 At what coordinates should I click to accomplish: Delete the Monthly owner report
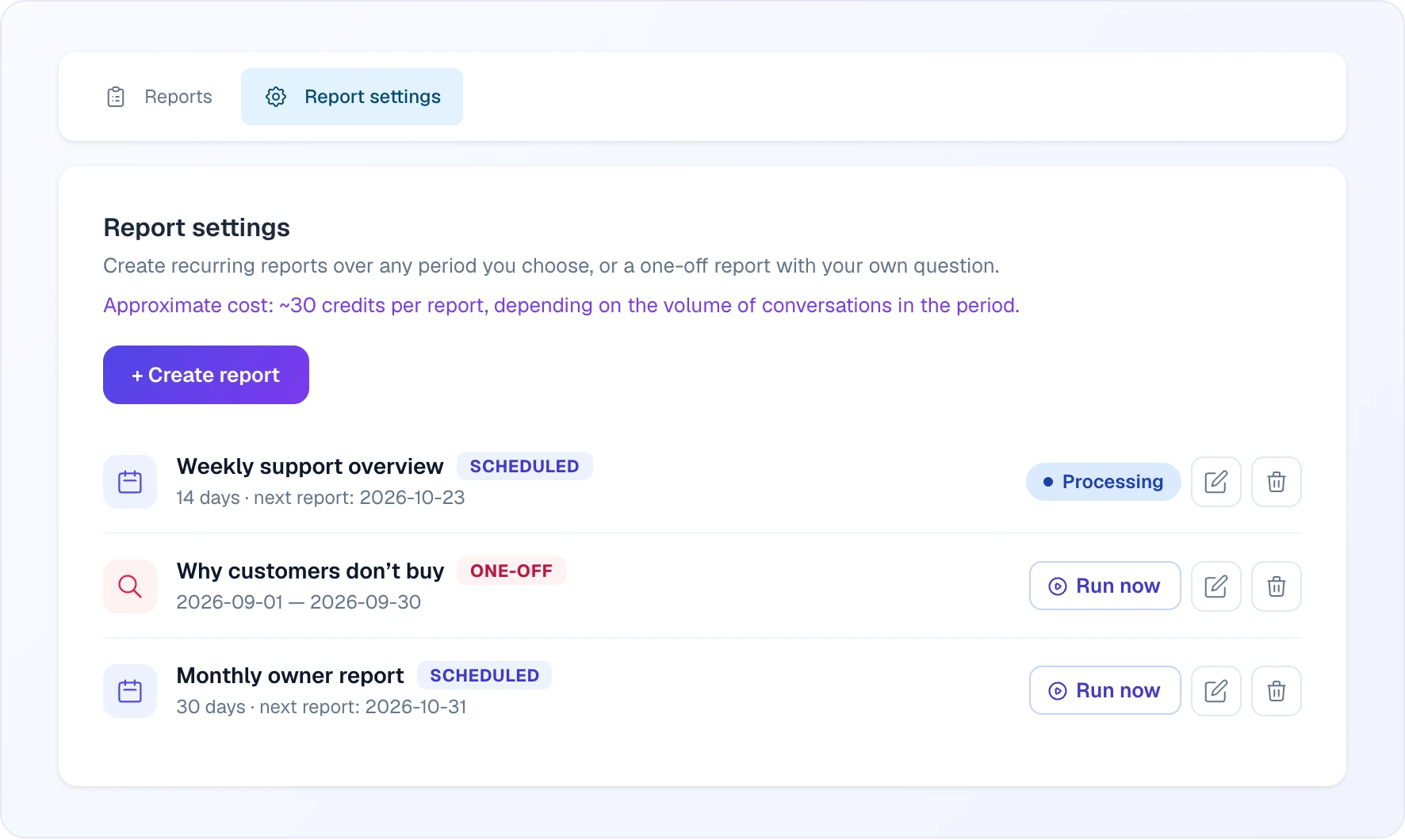pyautogui.click(x=1277, y=691)
